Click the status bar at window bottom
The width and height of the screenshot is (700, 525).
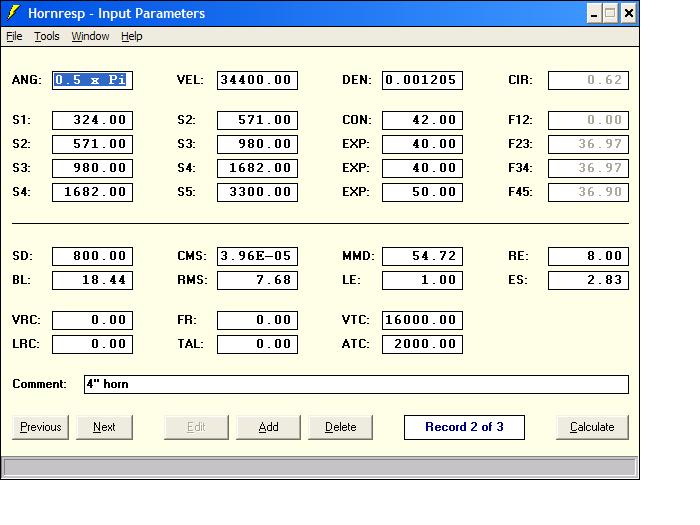click(x=320, y=468)
